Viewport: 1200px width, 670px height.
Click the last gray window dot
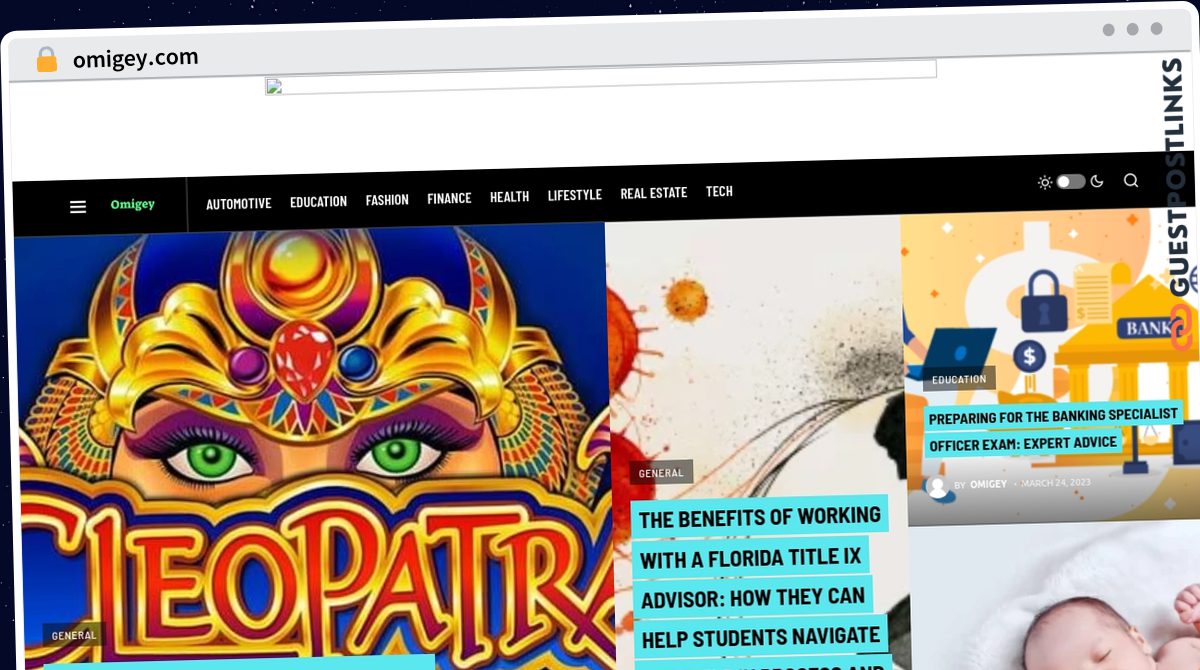[1156, 29]
